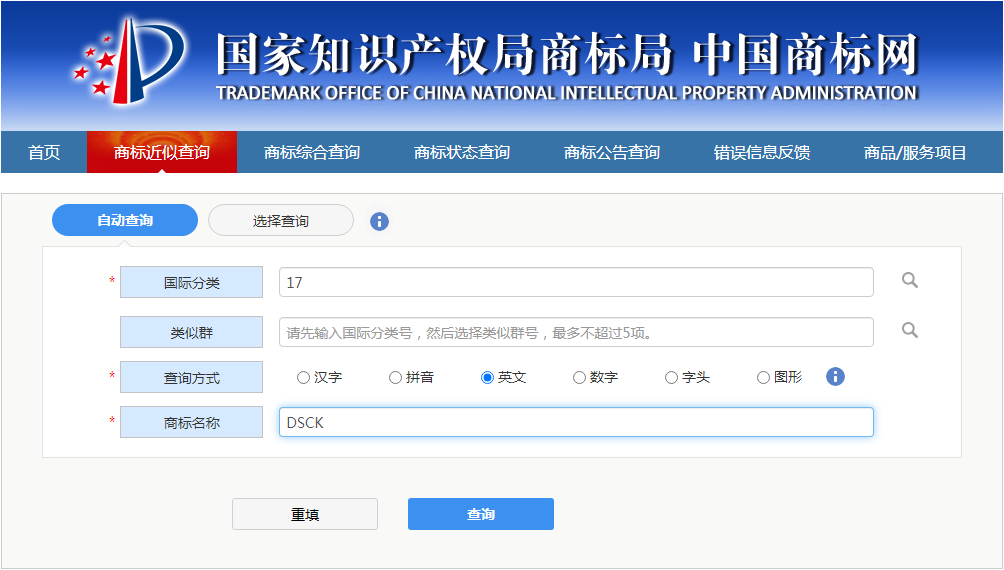Screen dimensions: 1004x570
Task: Click the Trademark Office logo emblem
Action: point(130,61)
